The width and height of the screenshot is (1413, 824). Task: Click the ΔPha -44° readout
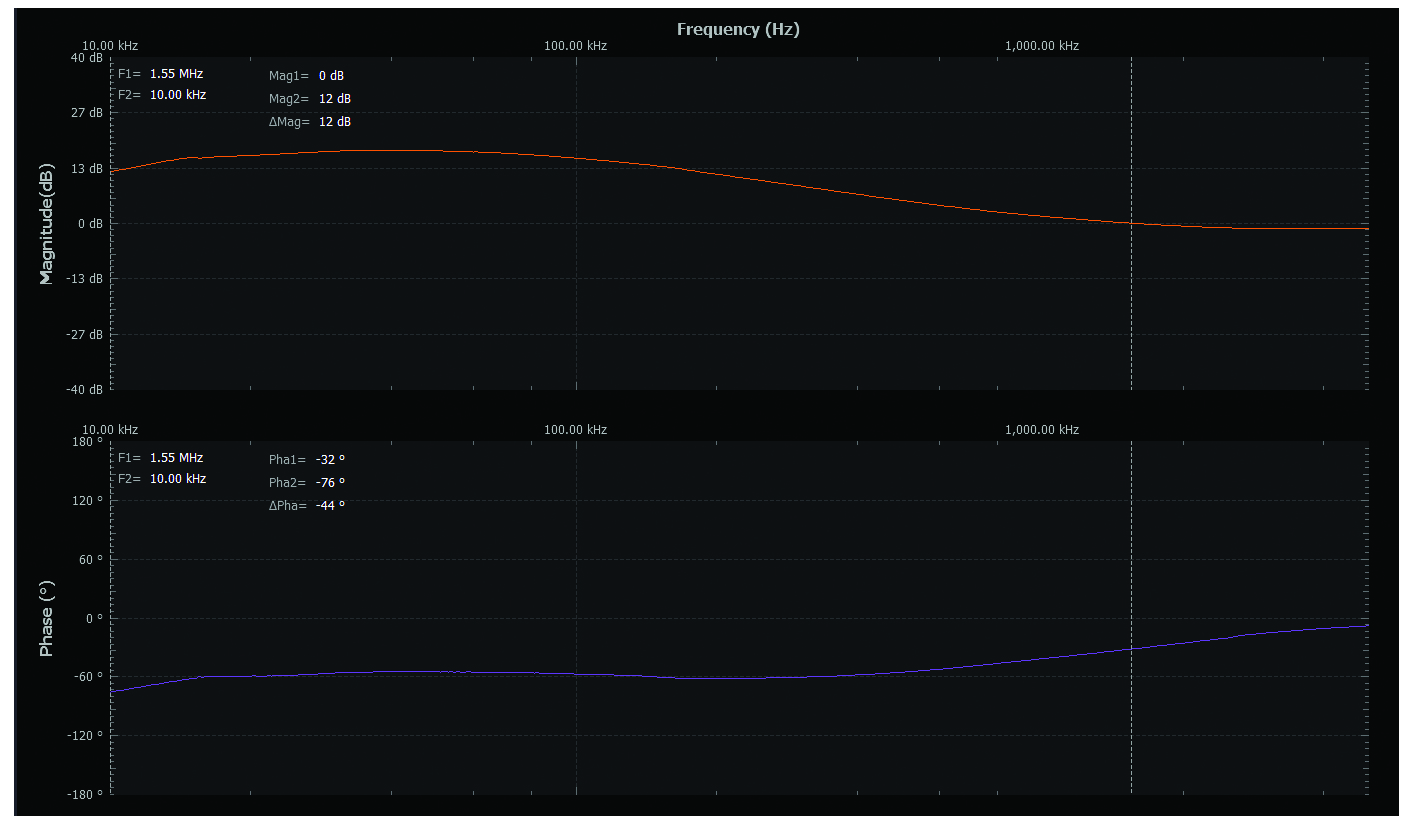point(329,505)
